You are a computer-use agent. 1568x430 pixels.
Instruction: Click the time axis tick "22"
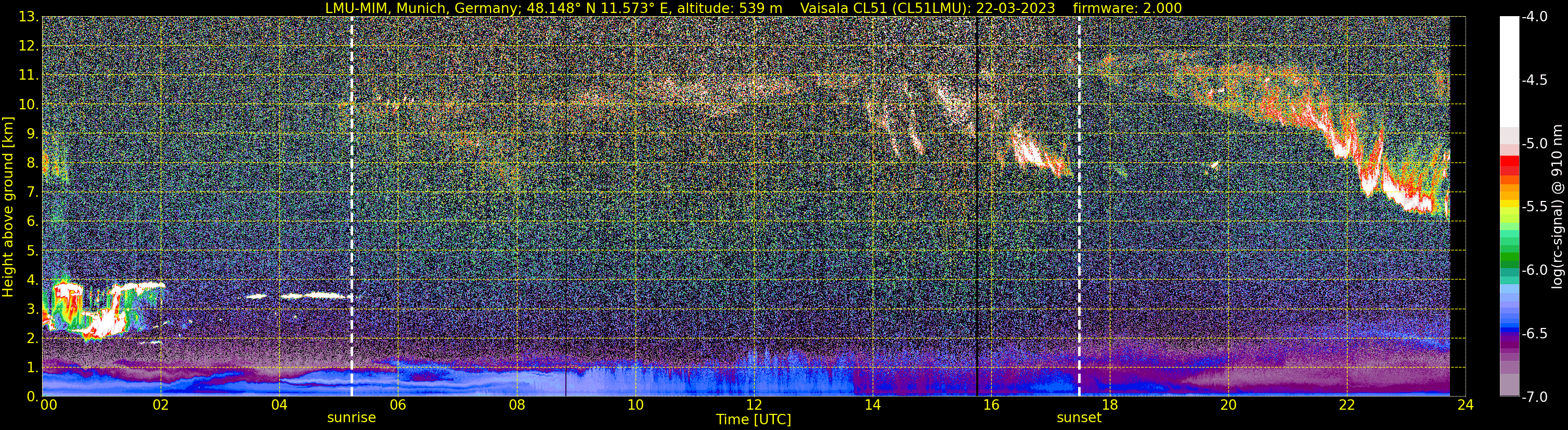[1347, 406]
